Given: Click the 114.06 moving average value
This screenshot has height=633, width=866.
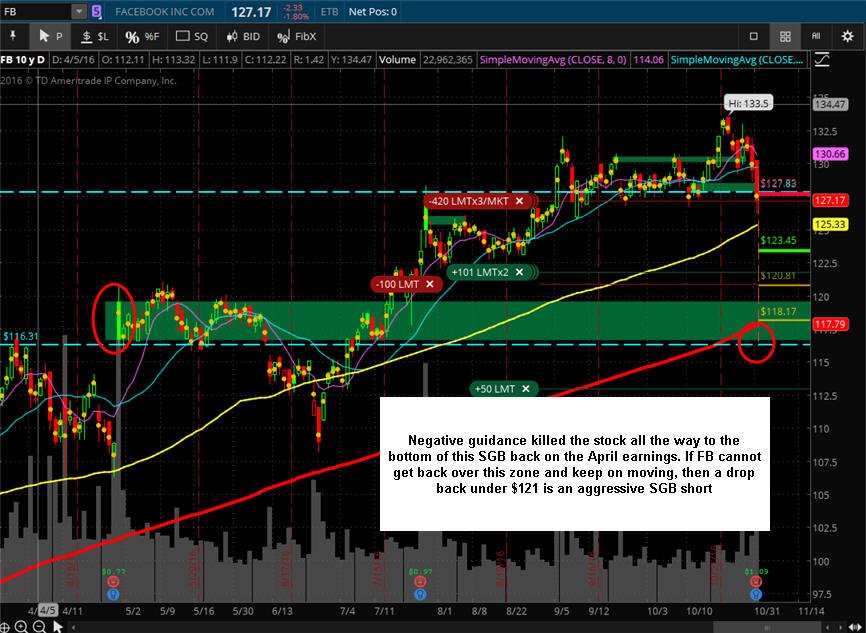Looking at the screenshot, I should [648, 60].
